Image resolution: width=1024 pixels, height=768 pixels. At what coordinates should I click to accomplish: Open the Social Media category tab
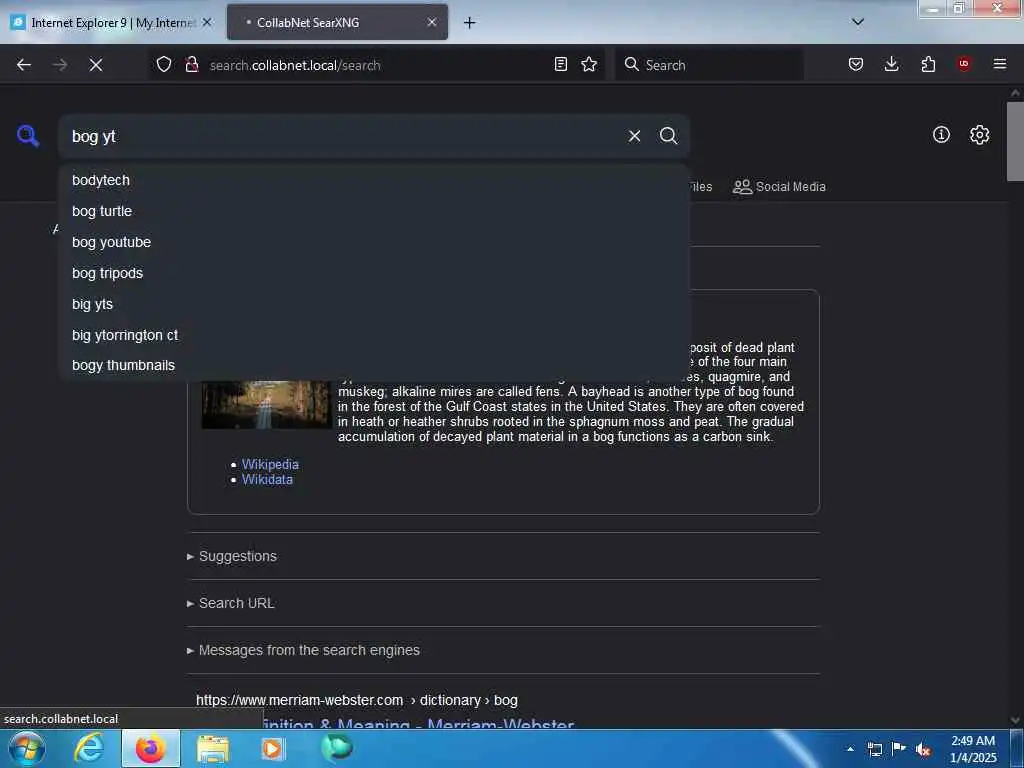pyautogui.click(x=779, y=187)
